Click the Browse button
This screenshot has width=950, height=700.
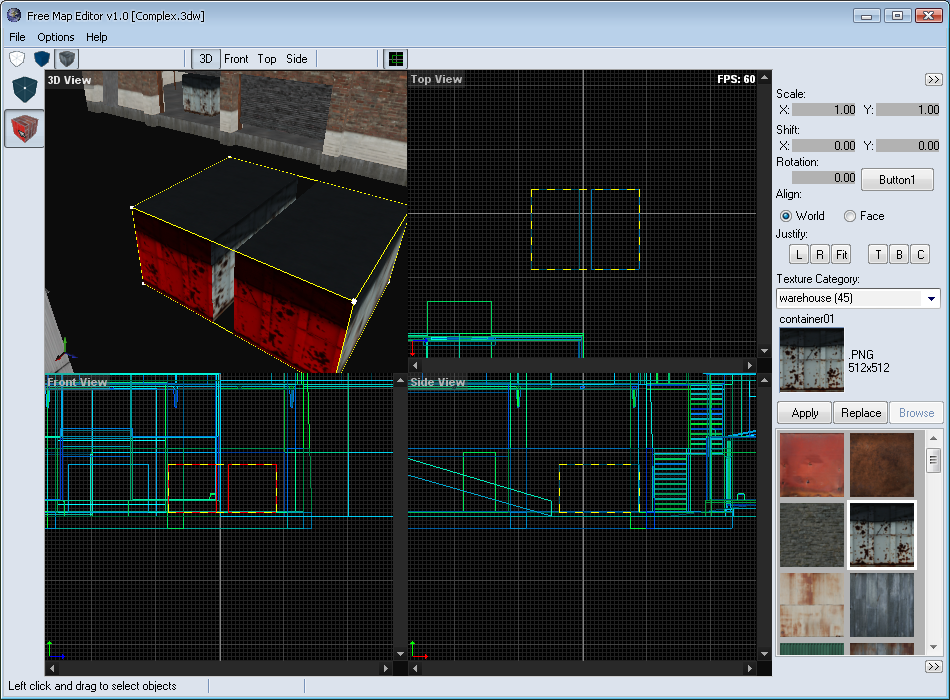pos(916,413)
